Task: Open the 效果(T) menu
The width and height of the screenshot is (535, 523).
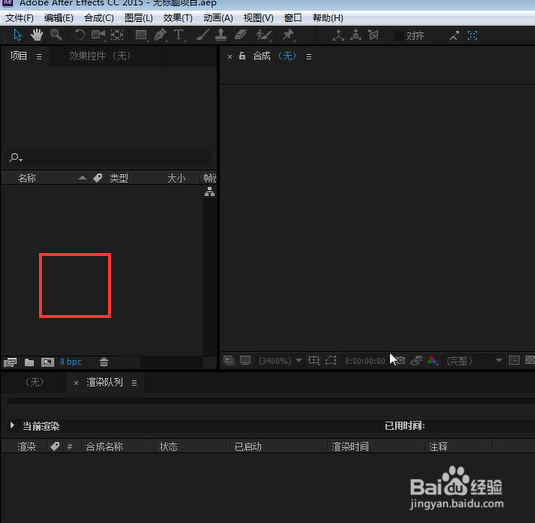Action: tap(178, 18)
